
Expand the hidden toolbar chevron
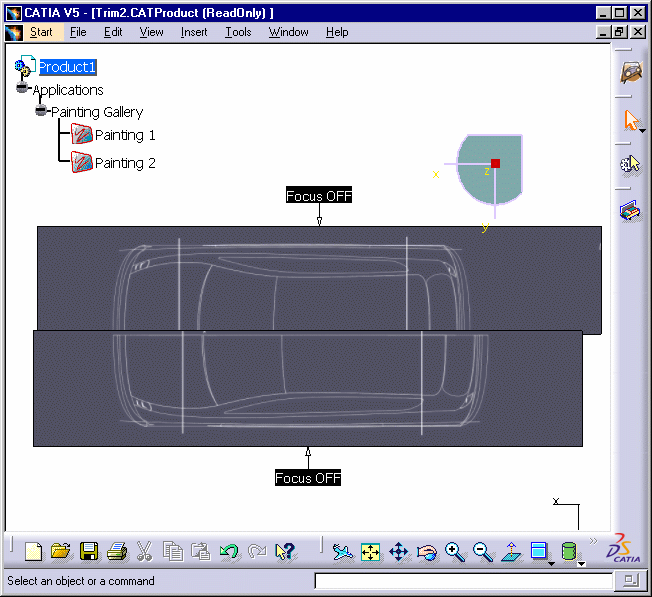(593, 541)
